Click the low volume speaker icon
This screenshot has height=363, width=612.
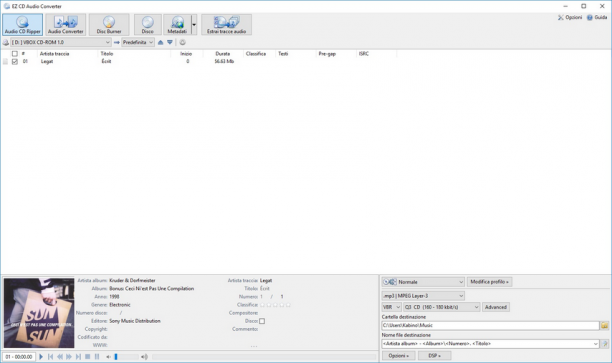tap(108, 357)
